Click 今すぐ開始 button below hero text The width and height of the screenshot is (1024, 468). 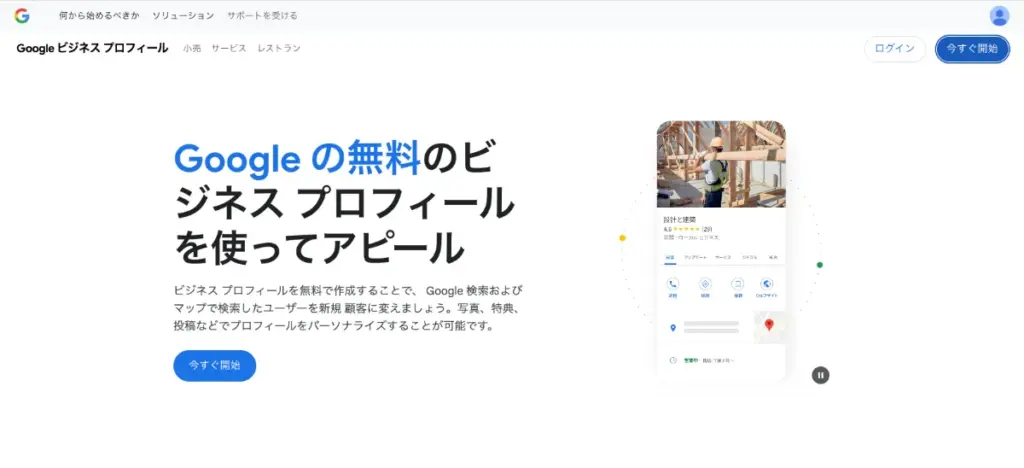[214, 365]
